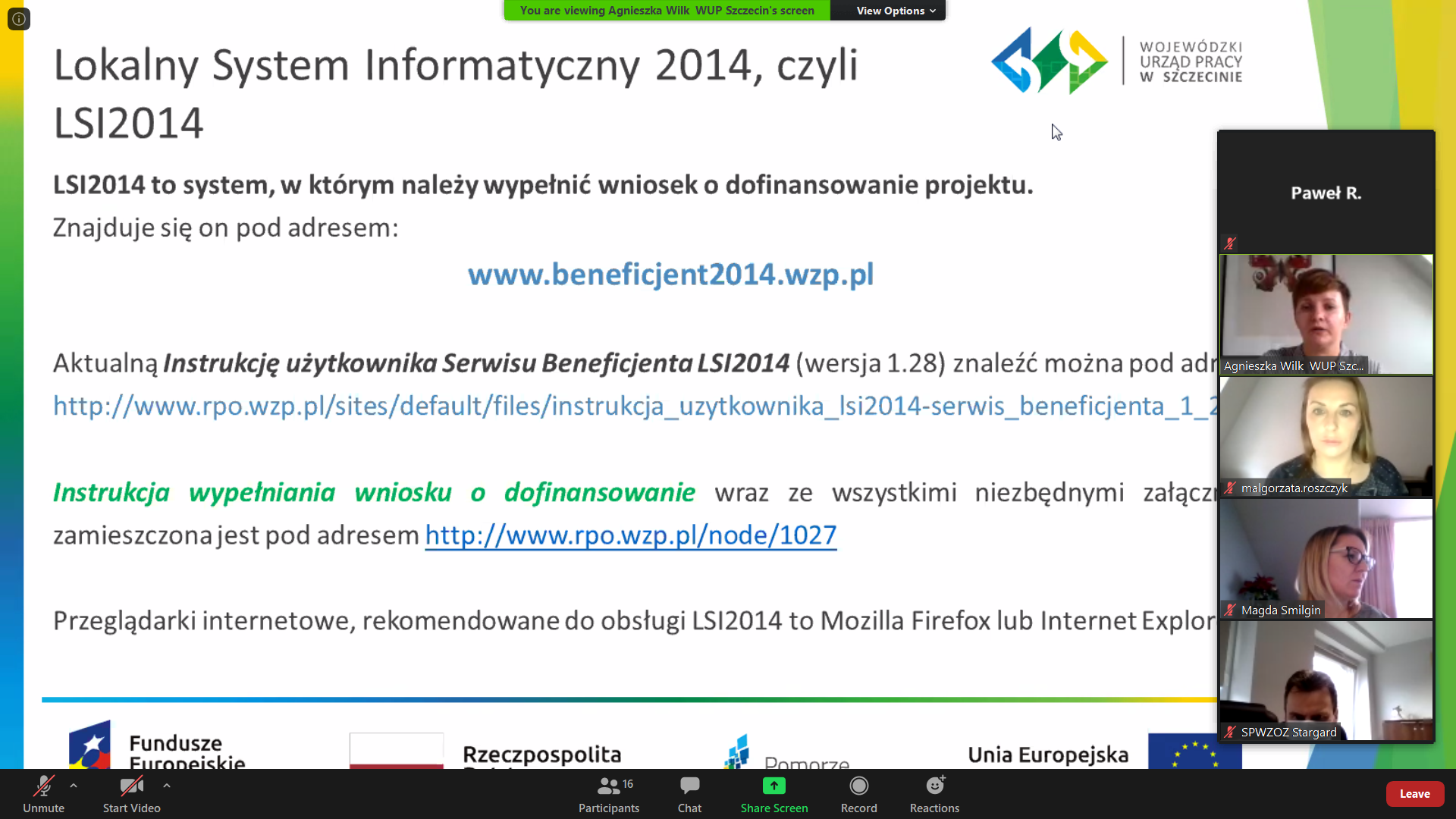The image size is (1456, 819).
Task: Open the Chat panel
Action: [689, 794]
